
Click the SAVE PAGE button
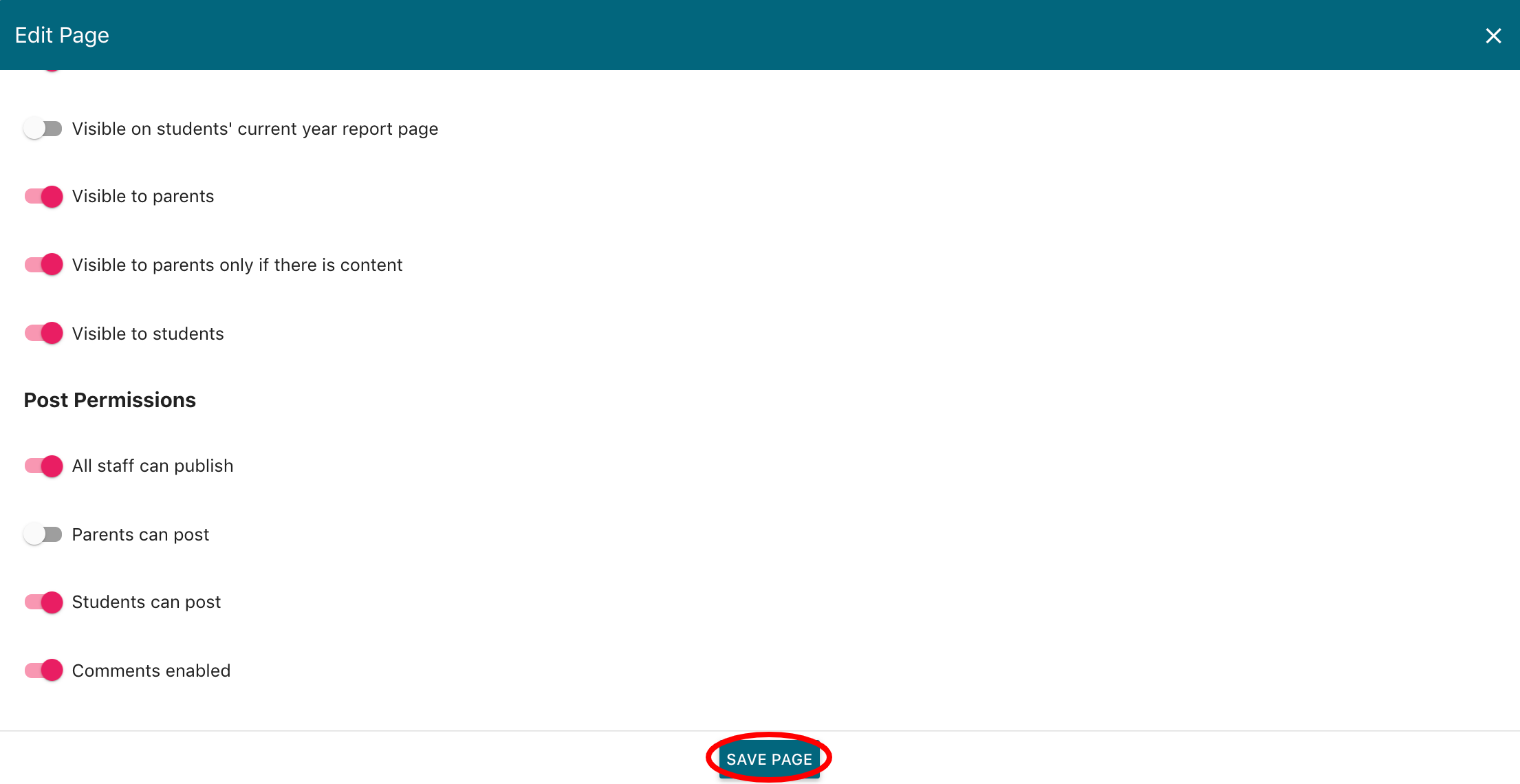pyautogui.click(x=769, y=759)
